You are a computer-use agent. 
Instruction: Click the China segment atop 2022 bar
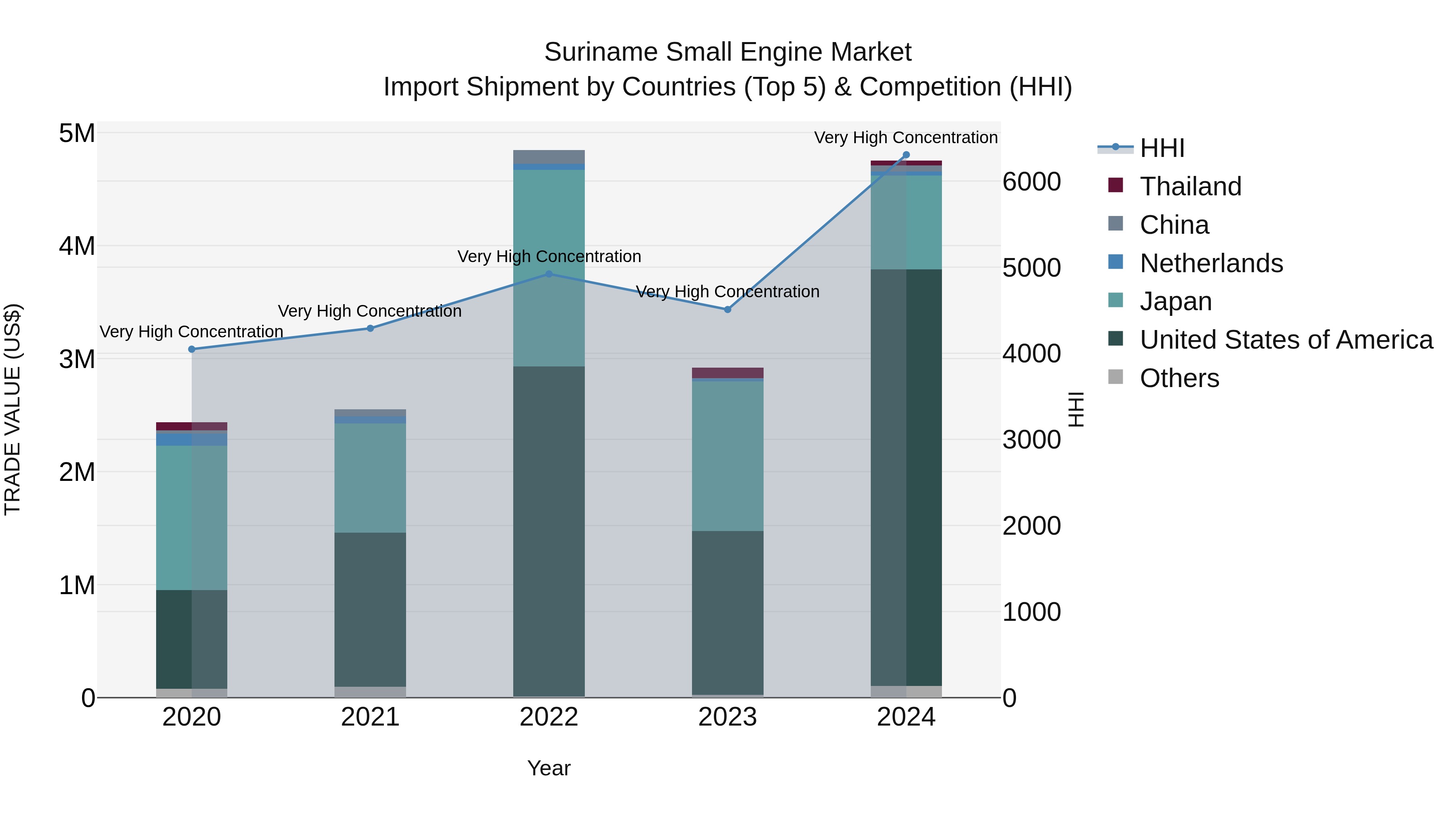tap(549, 157)
